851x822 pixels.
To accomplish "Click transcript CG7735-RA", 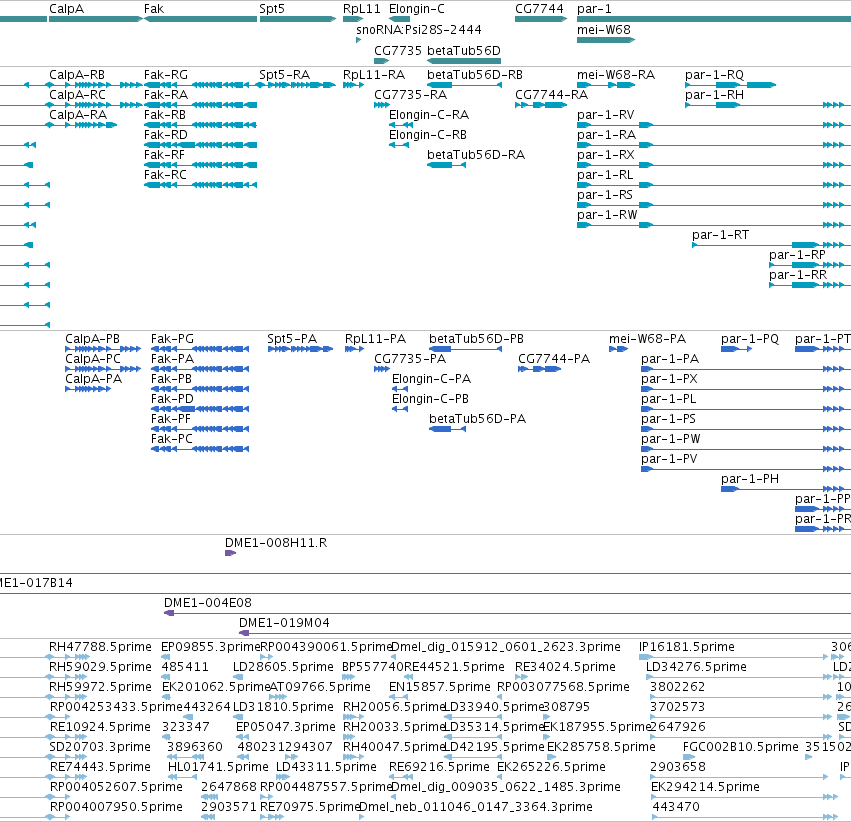I will pyautogui.click(x=382, y=105).
